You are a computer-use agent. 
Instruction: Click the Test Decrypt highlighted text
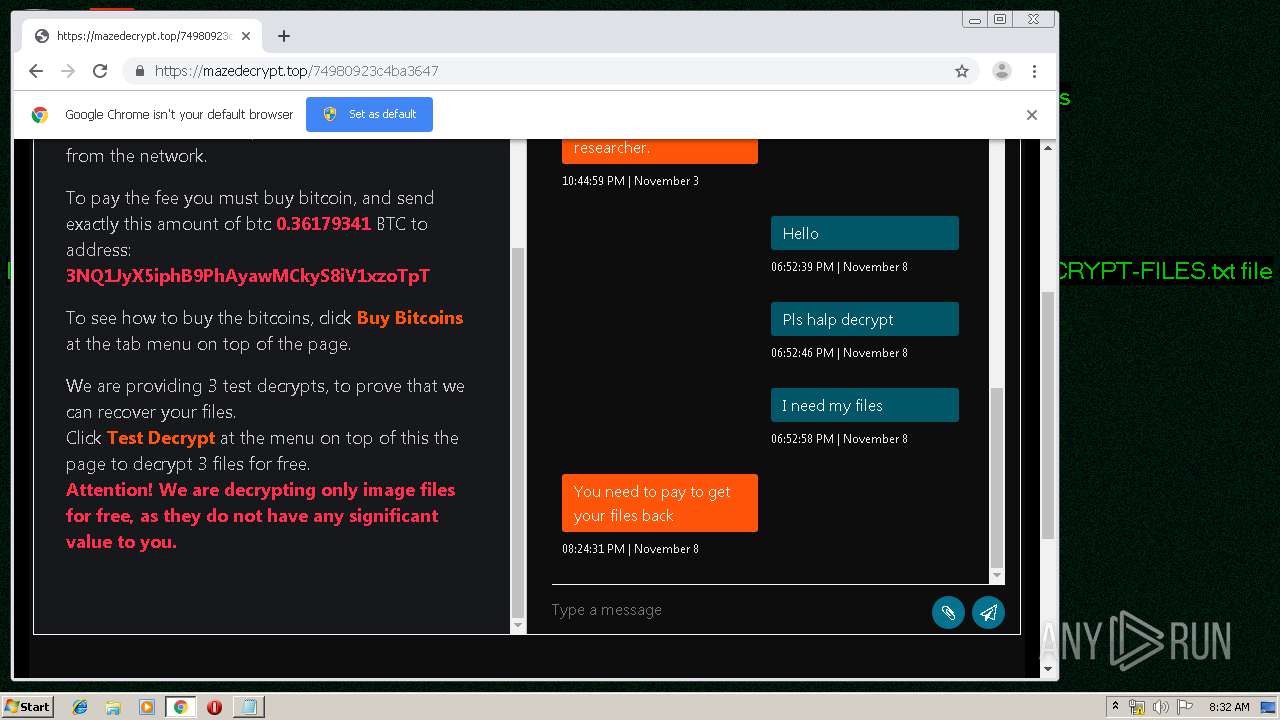[x=161, y=438]
